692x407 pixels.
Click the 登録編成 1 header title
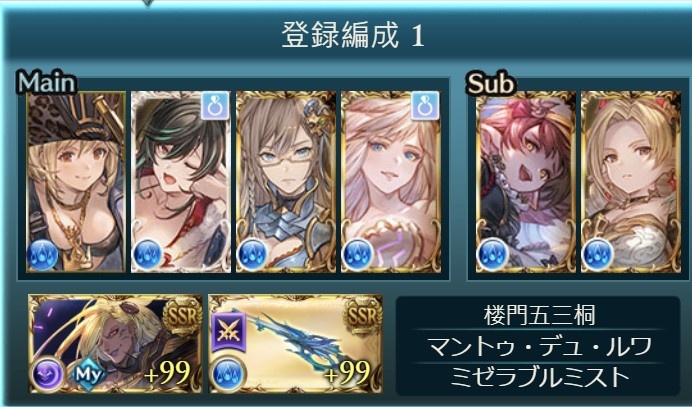(x=353, y=35)
